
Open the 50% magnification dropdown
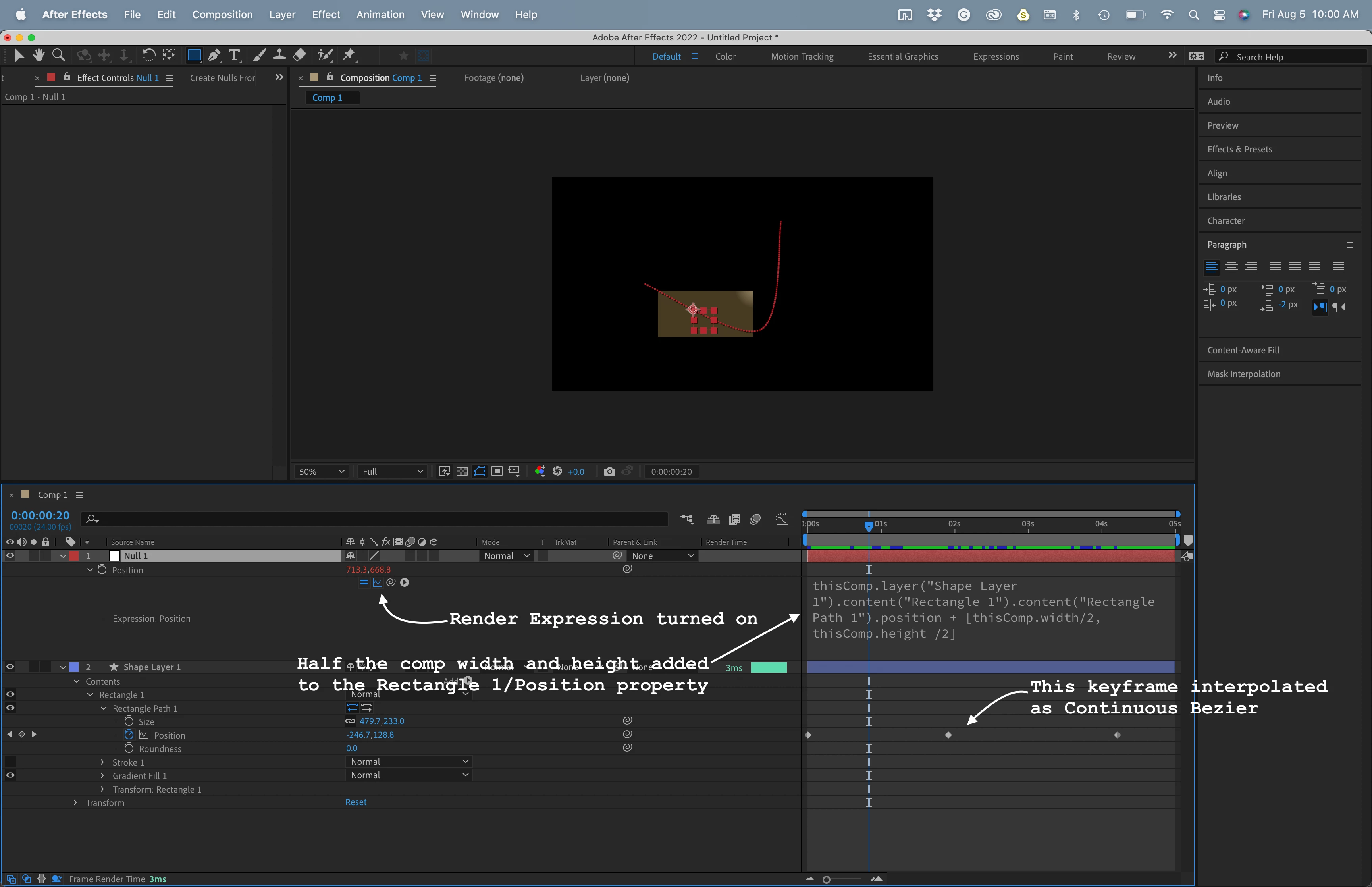(x=321, y=472)
